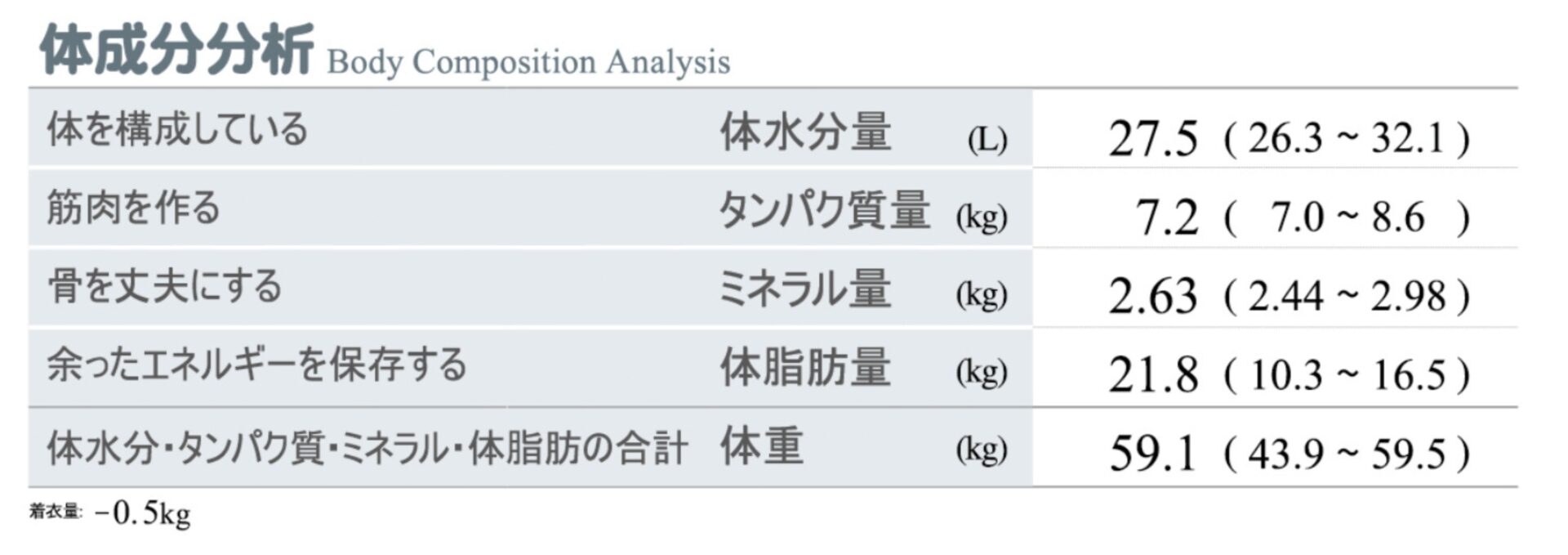Click the 余ったエネルギーを保存する description
This screenshot has width=1568, height=555.
[256, 365]
